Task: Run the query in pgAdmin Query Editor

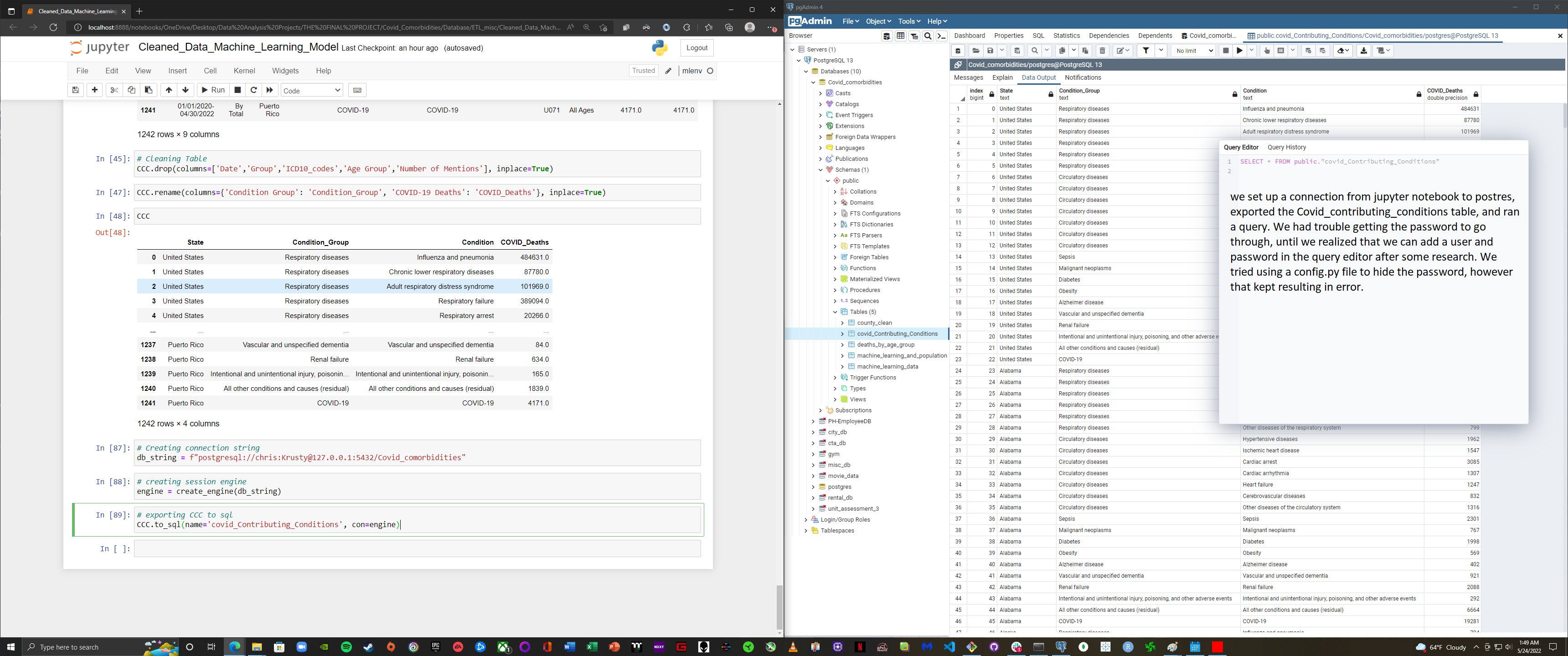Action: click(1240, 51)
